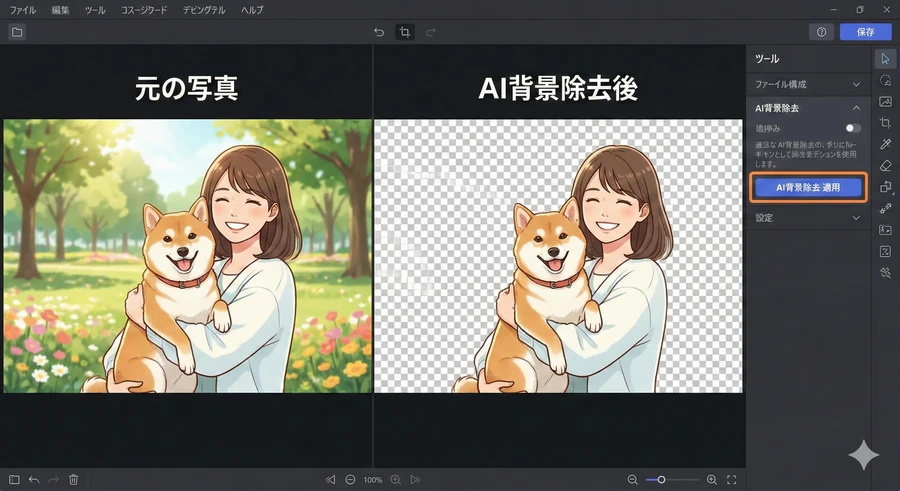Screen dimensions: 900x491
Task: Open the ファイル menu
Action: point(22,9)
